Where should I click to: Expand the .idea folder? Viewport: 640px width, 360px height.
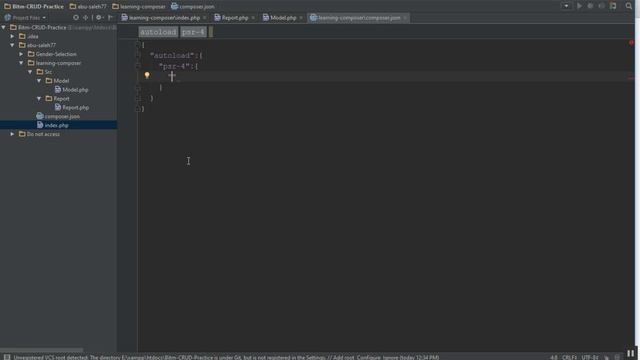pyautogui.click(x=12, y=36)
